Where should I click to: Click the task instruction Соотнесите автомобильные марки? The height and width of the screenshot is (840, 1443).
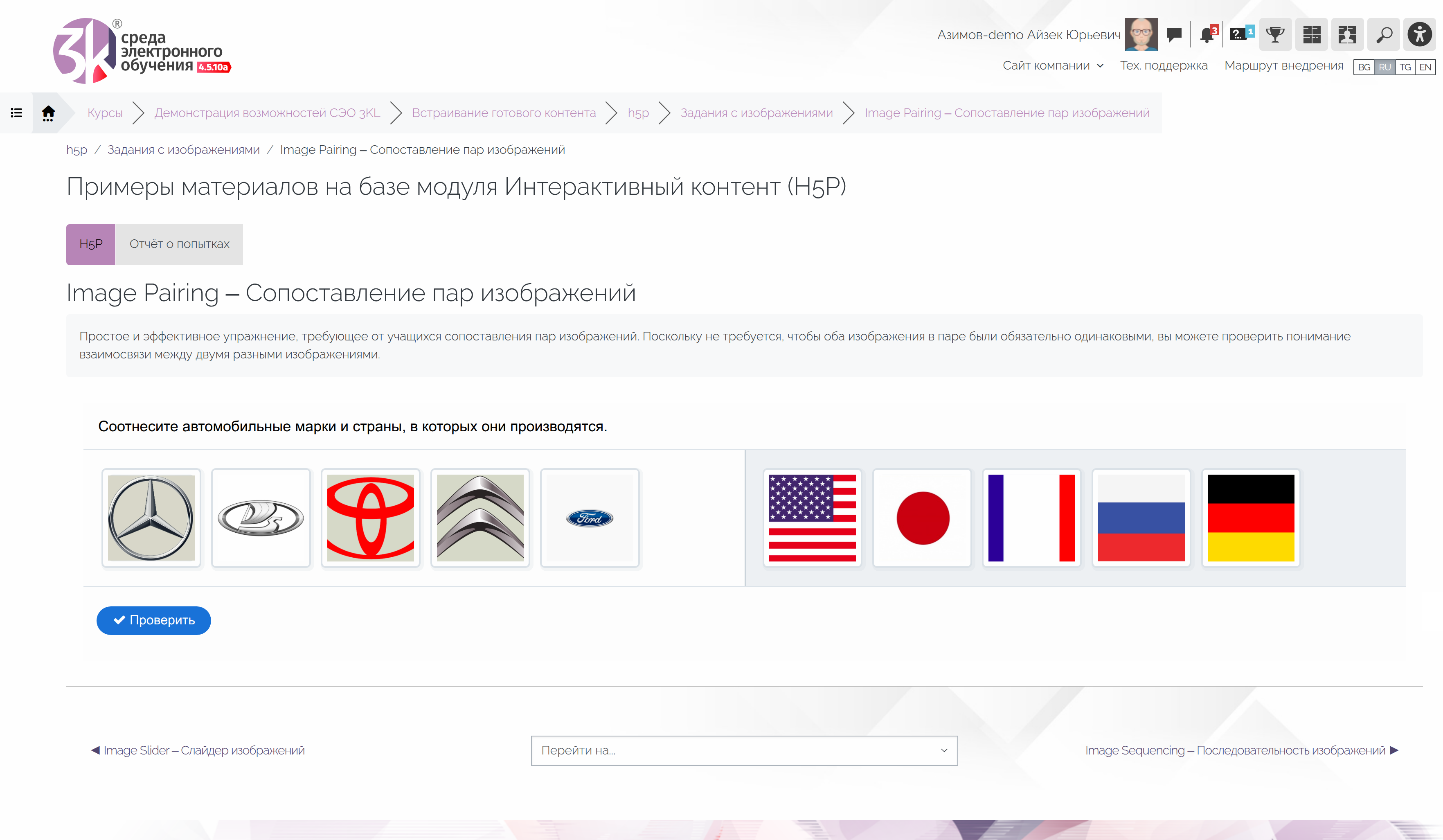[x=352, y=427]
